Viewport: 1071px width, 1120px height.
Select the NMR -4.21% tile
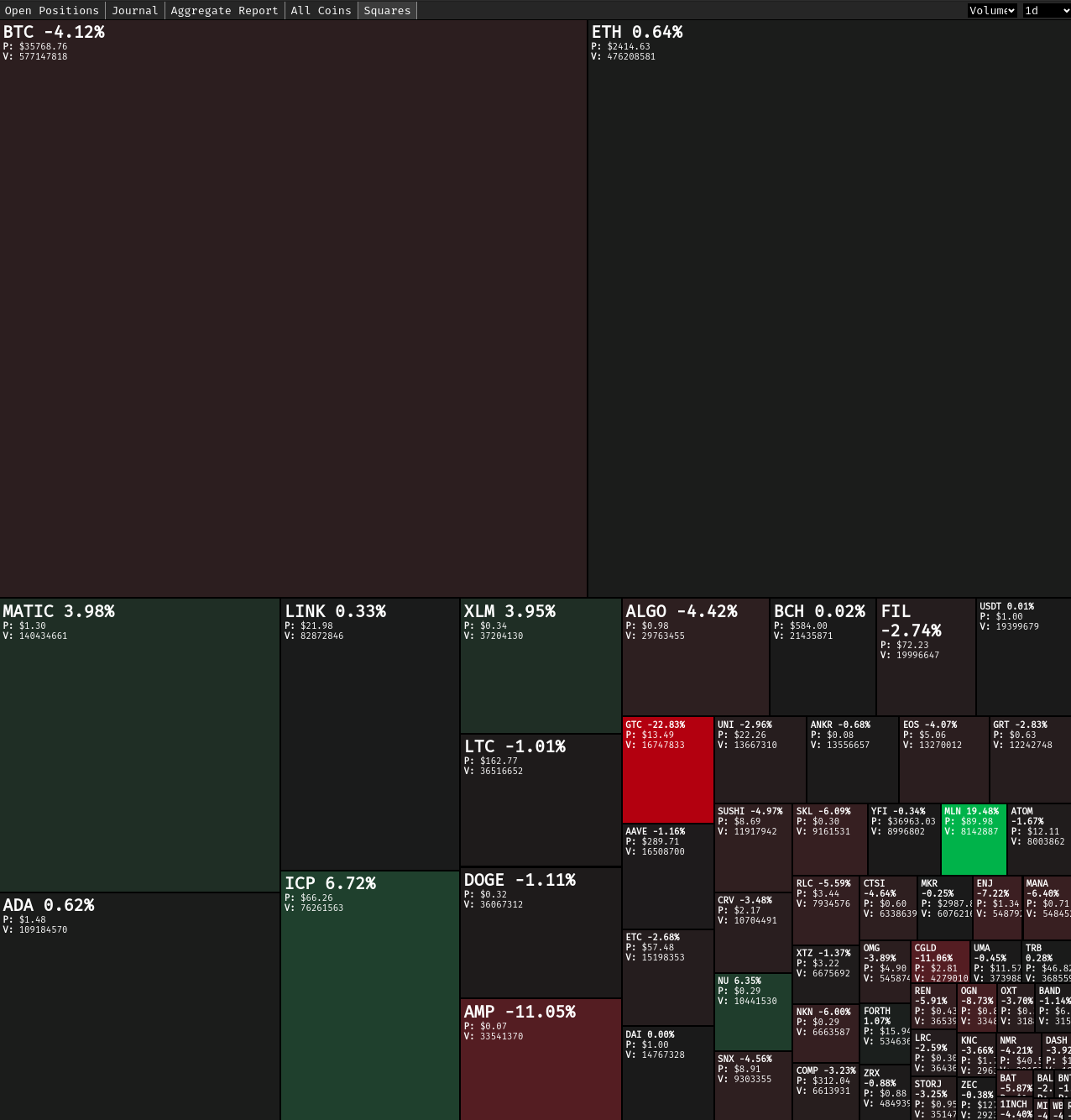click(1019, 1051)
